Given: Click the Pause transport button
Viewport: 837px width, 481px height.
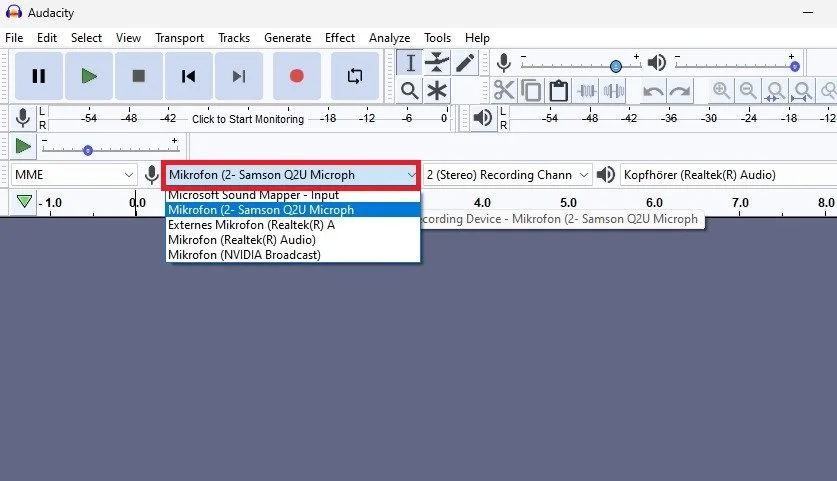Looking at the screenshot, I should (38, 76).
